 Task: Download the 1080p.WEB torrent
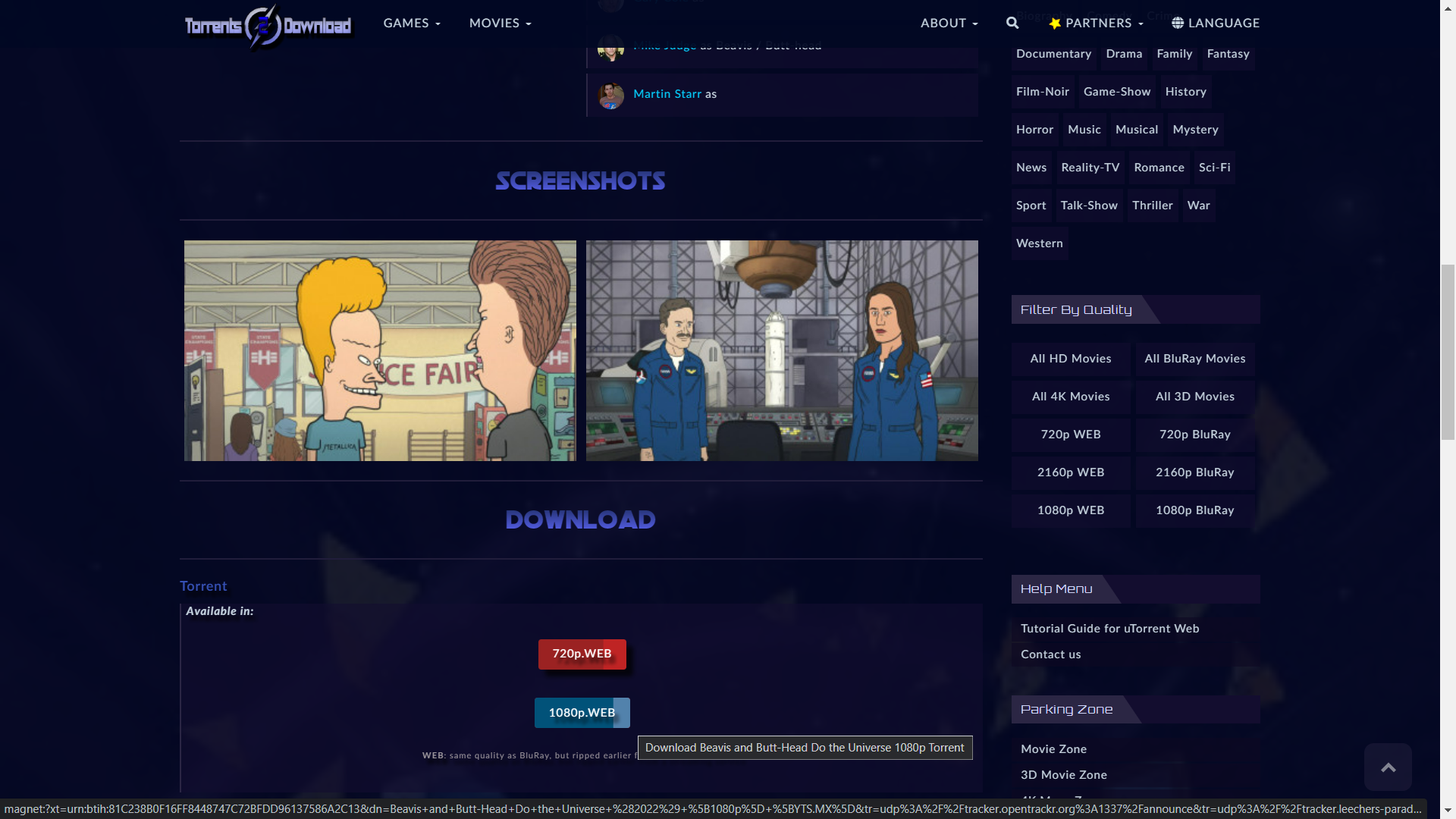click(x=582, y=713)
